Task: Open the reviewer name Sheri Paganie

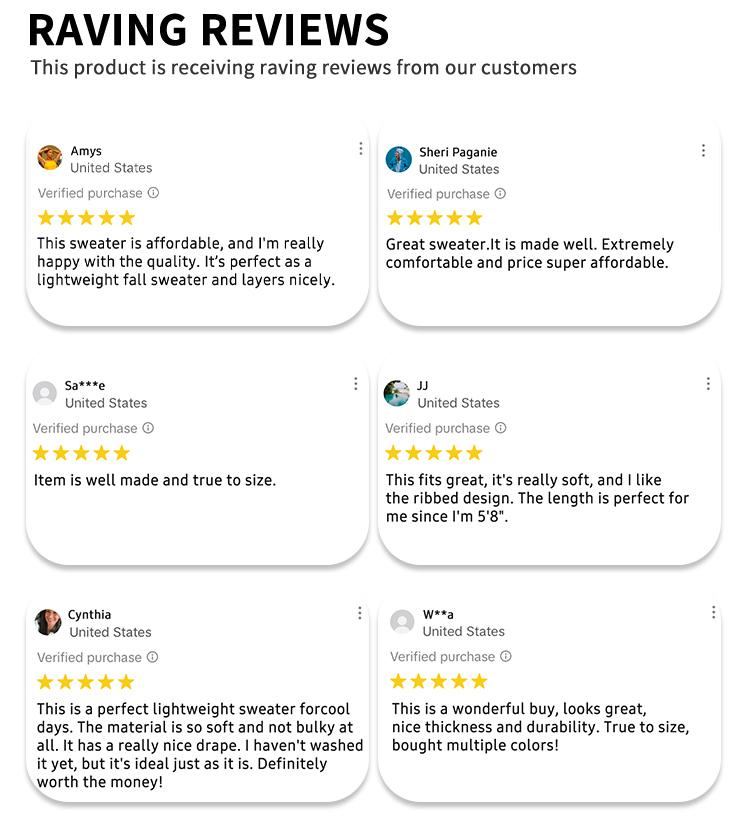Action: point(458,152)
